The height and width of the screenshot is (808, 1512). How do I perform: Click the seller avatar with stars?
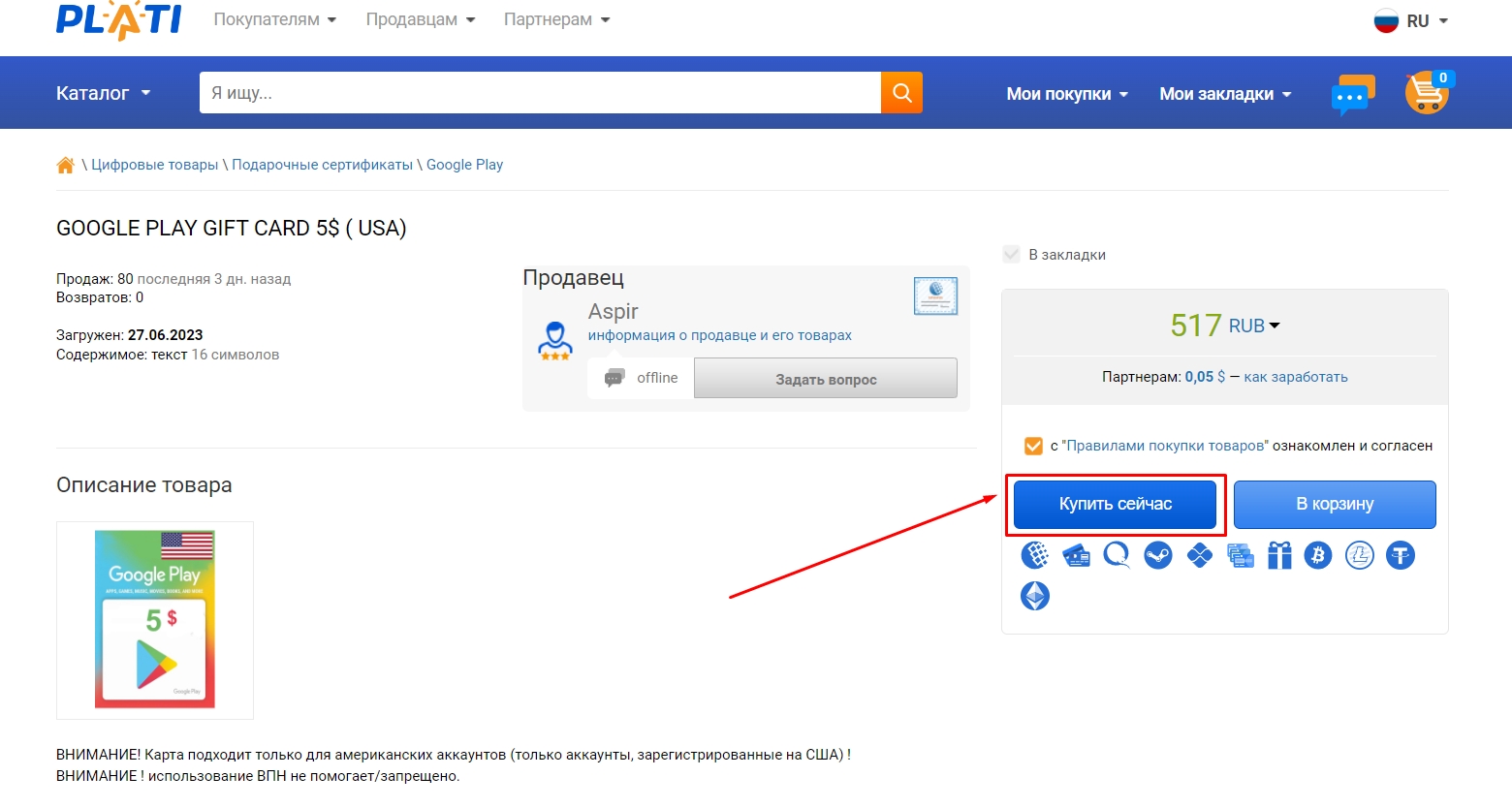click(x=555, y=341)
